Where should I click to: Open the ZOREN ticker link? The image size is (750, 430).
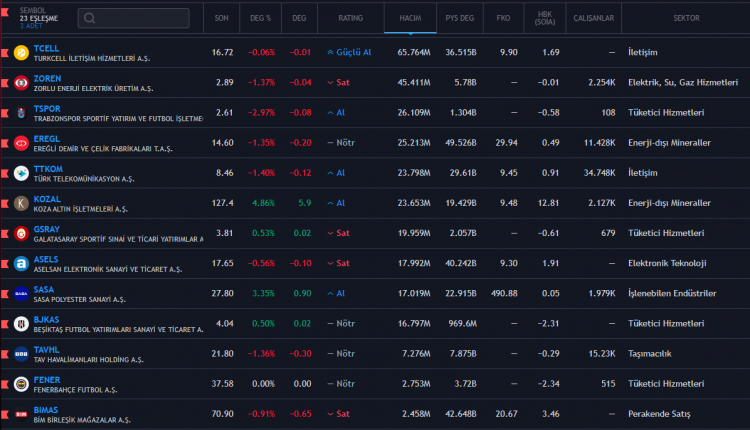pyautogui.click(x=47, y=78)
